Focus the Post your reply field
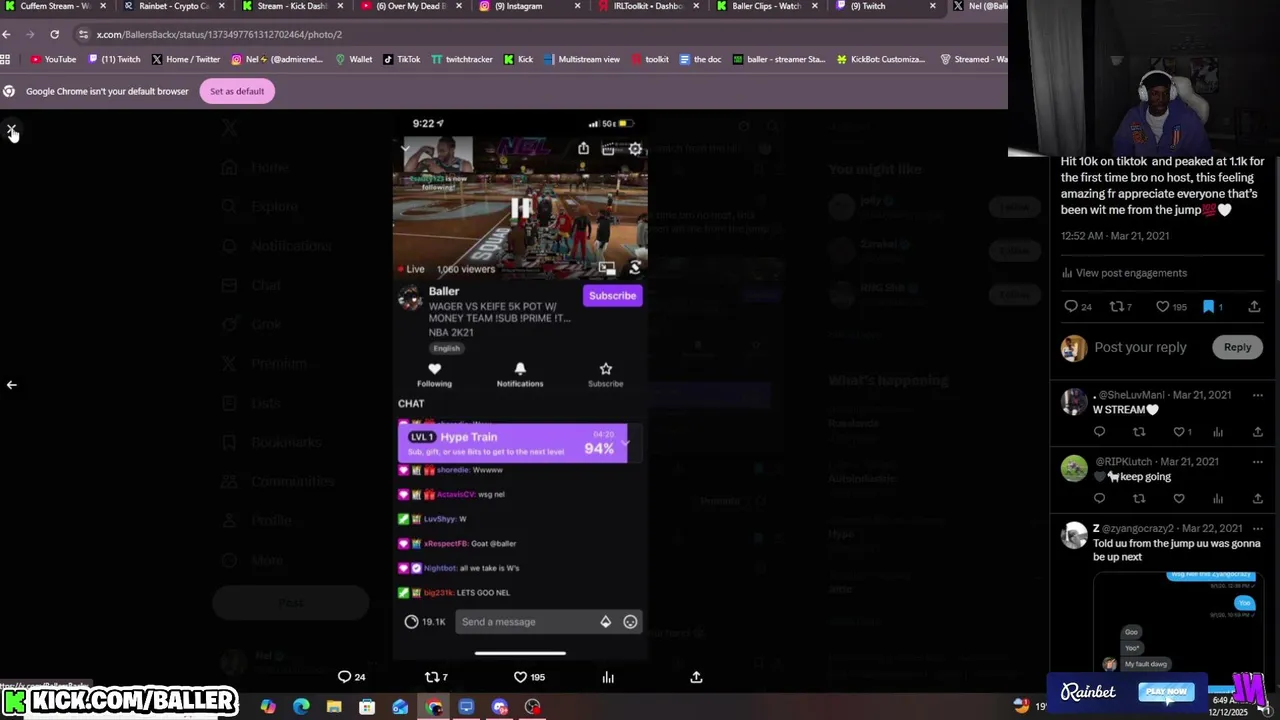Viewport: 1280px width, 720px height. pos(1140,347)
